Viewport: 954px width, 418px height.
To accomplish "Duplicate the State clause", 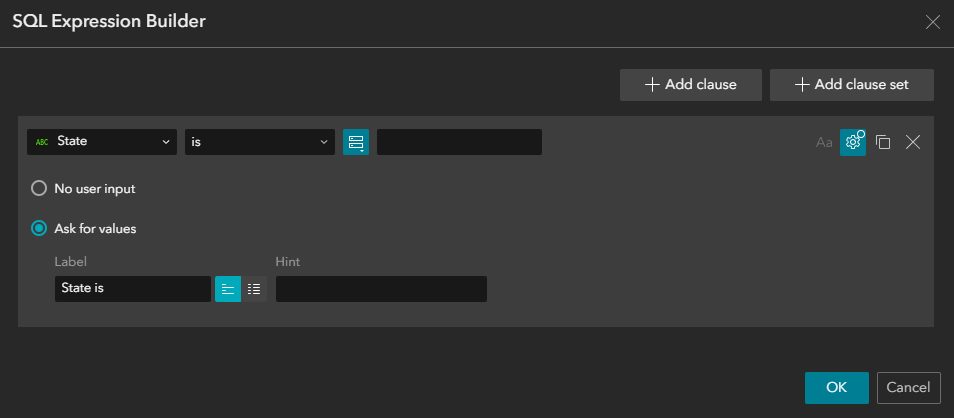I will [883, 142].
